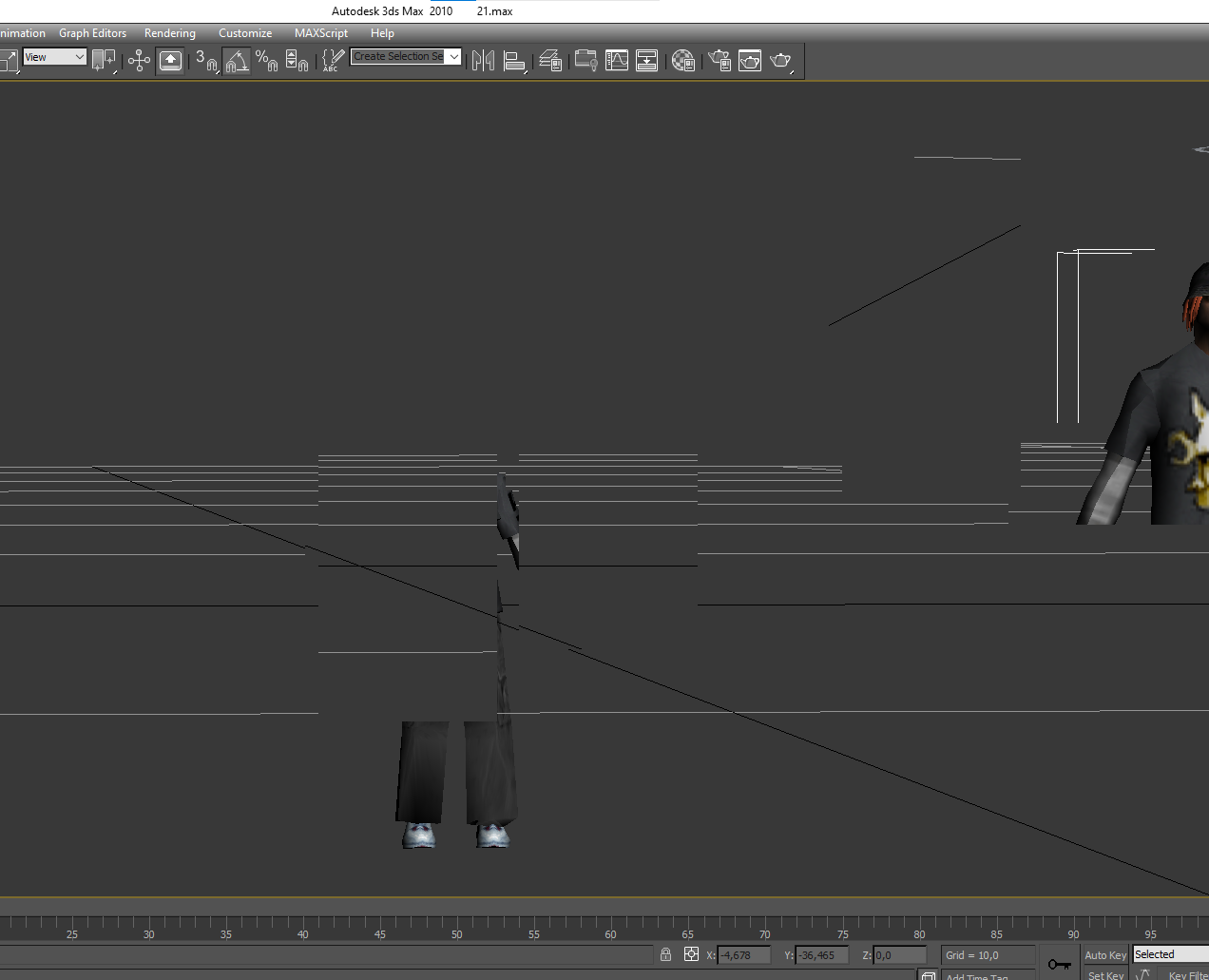The width and height of the screenshot is (1209, 980).
Task: Click the Layer Manager icon
Action: (x=550, y=61)
